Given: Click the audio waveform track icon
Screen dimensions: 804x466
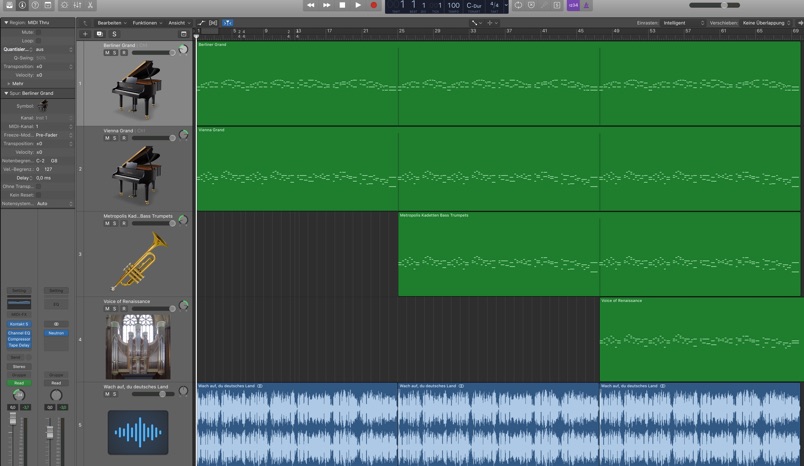Looking at the screenshot, I should pyautogui.click(x=138, y=432).
